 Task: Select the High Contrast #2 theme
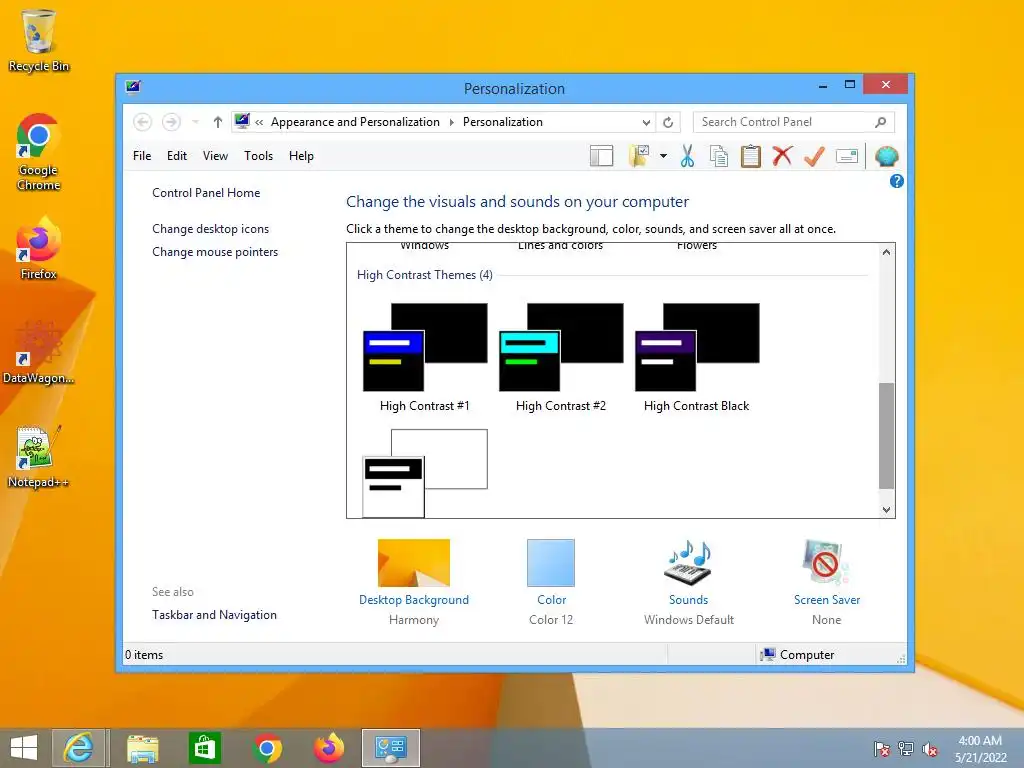(x=560, y=358)
